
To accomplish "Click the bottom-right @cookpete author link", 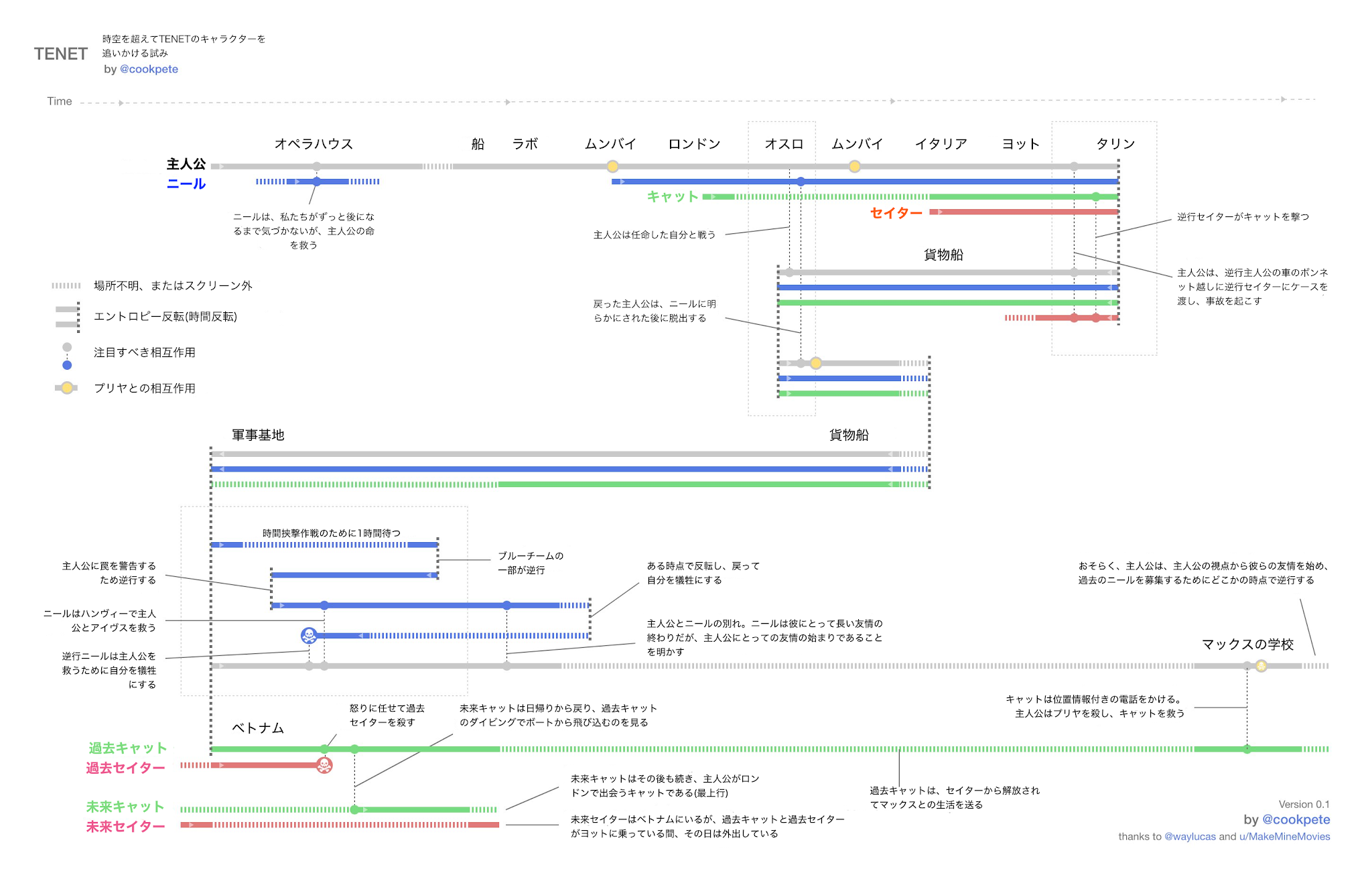I will pyautogui.click(x=1296, y=819).
